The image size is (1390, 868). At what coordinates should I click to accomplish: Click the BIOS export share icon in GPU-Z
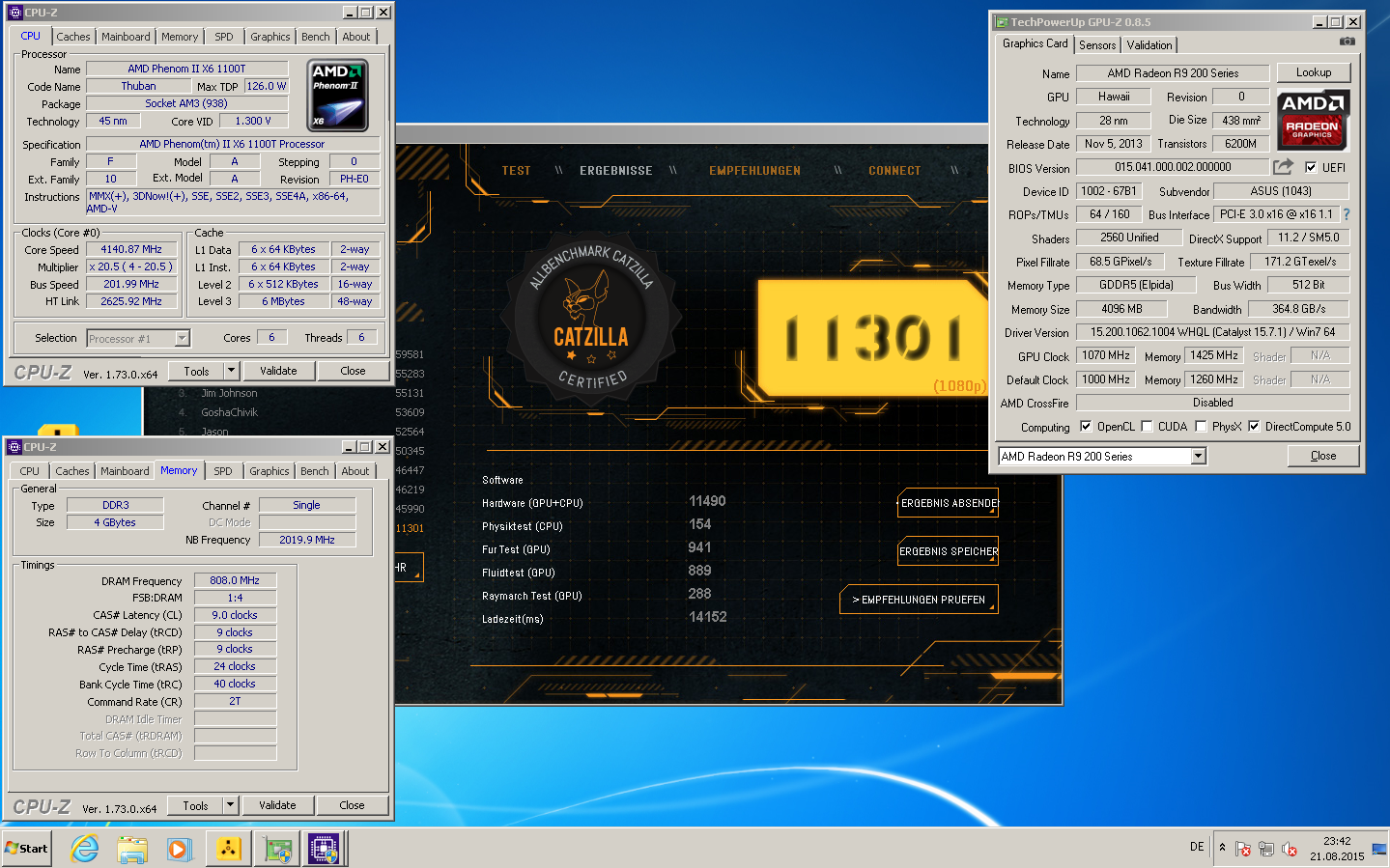click(1283, 167)
